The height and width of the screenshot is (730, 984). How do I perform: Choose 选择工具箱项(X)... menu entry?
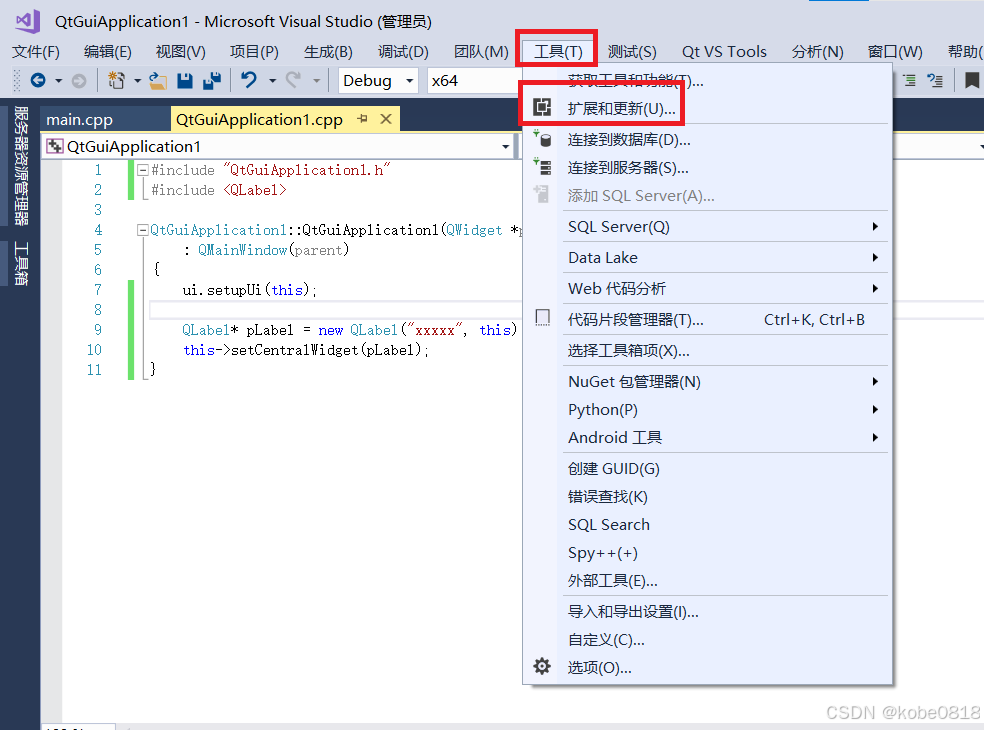click(707, 350)
